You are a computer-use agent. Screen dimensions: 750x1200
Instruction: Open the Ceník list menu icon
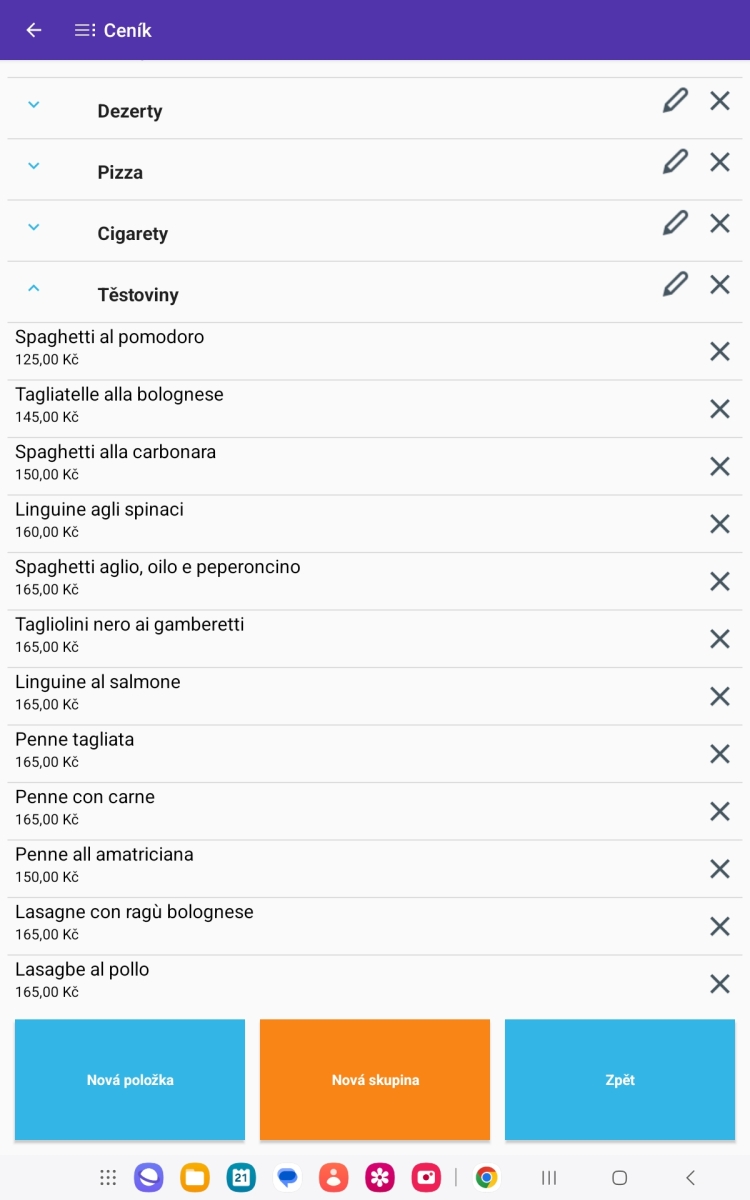click(x=85, y=30)
